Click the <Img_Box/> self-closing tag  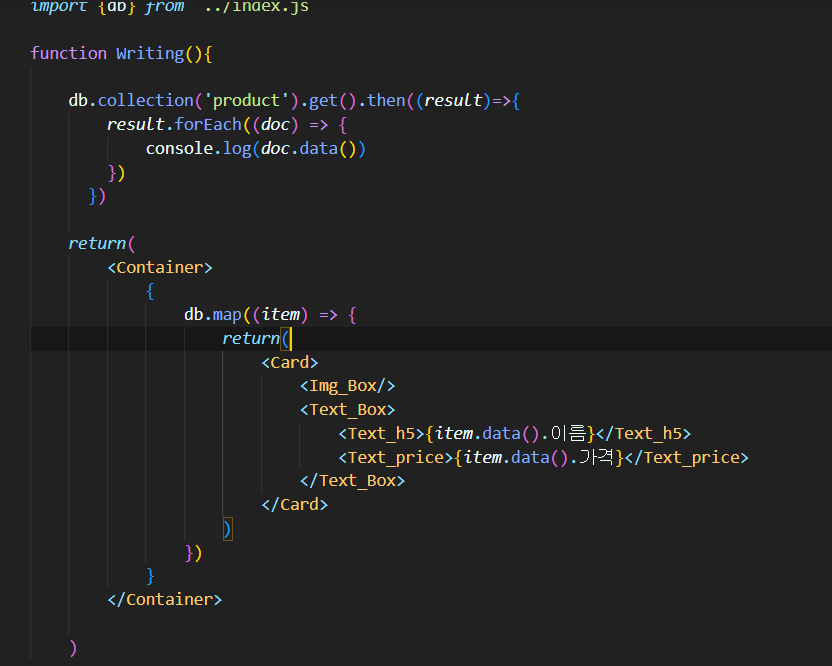tap(348, 386)
